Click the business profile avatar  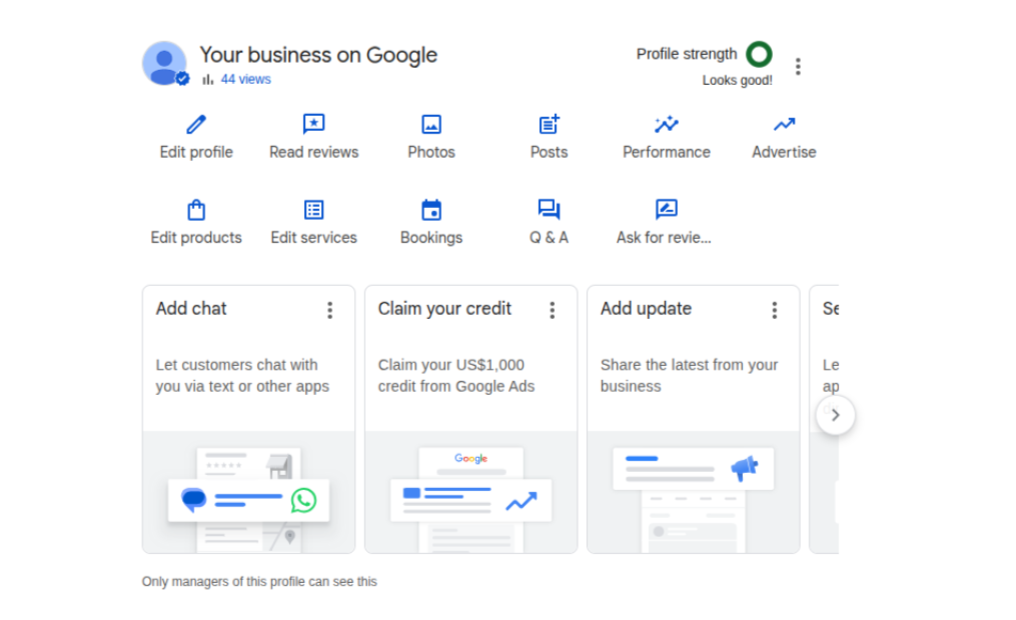coord(165,63)
